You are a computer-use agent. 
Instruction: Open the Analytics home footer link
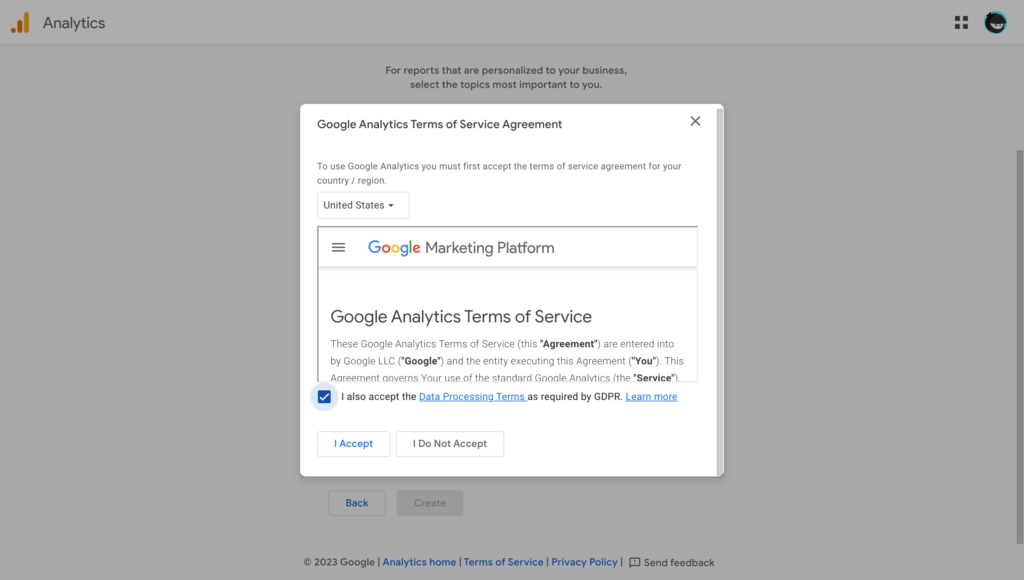coord(419,562)
